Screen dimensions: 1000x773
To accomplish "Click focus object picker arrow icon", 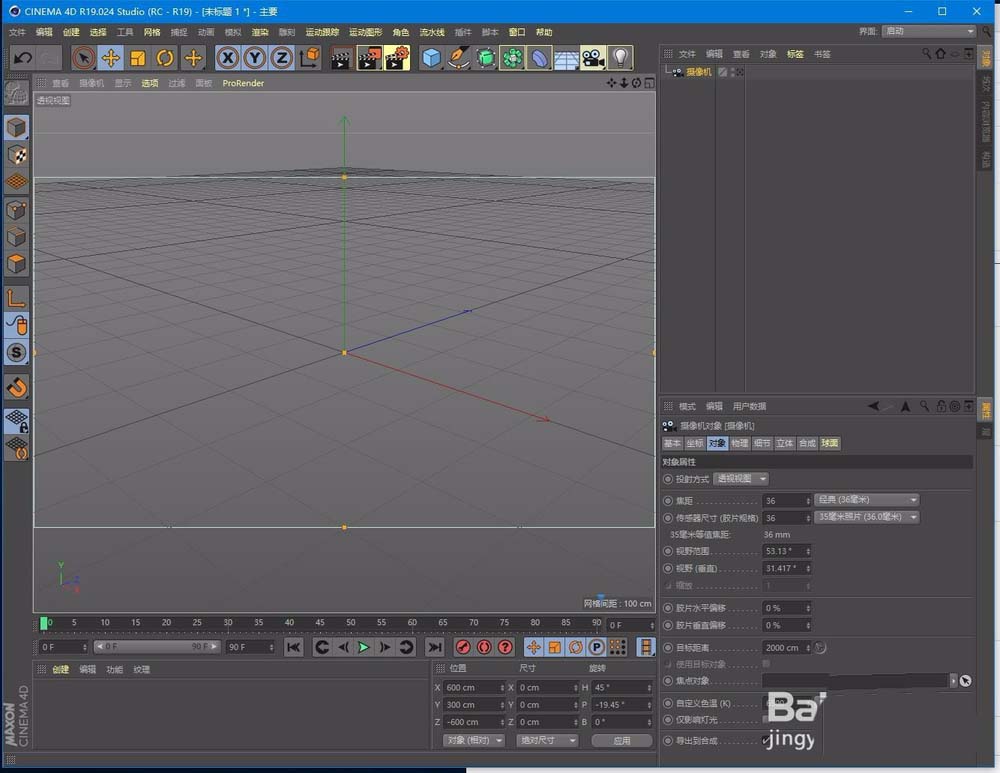I will click(x=966, y=681).
